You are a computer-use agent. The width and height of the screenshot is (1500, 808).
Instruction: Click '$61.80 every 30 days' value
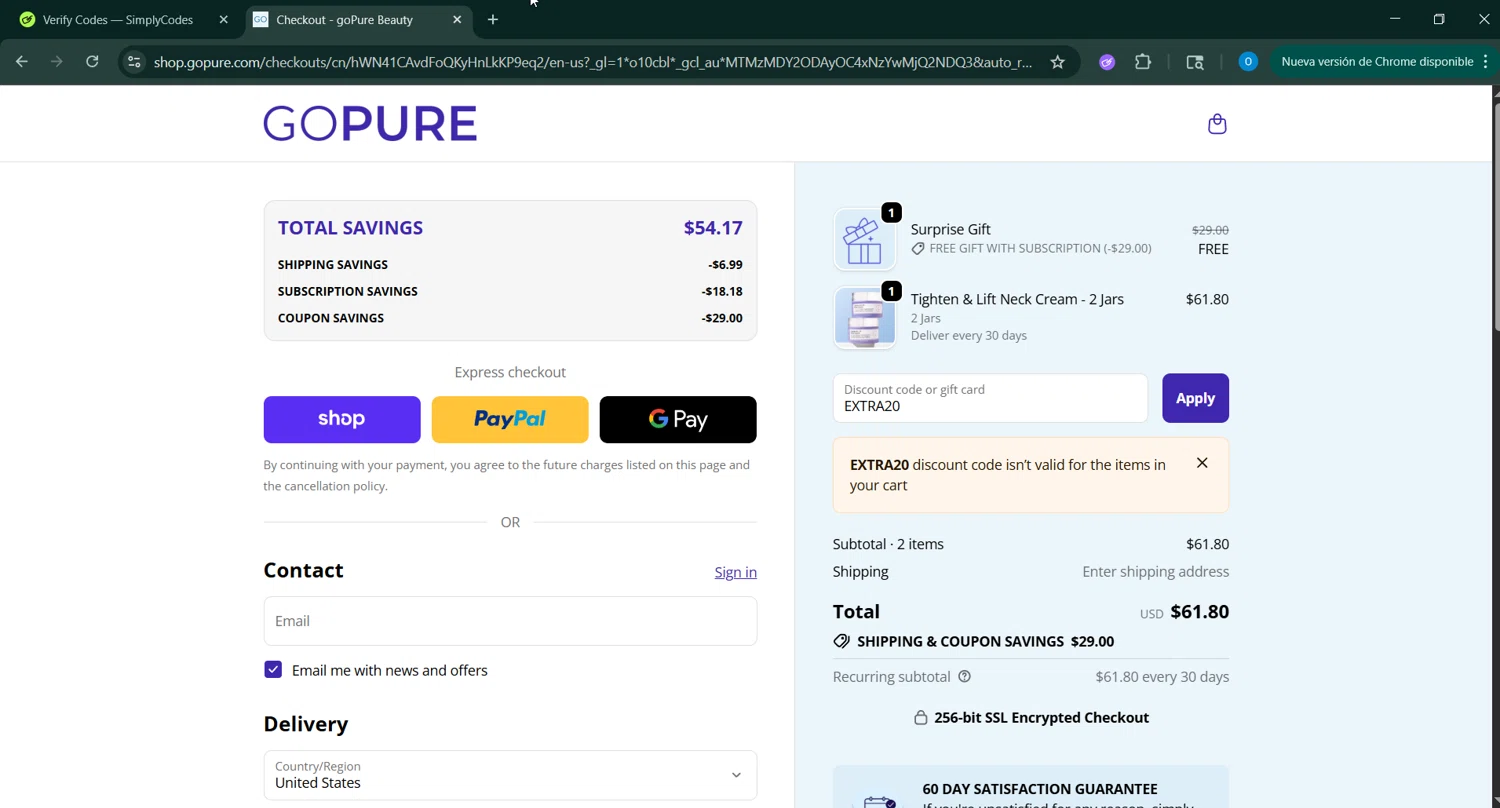click(x=1162, y=677)
